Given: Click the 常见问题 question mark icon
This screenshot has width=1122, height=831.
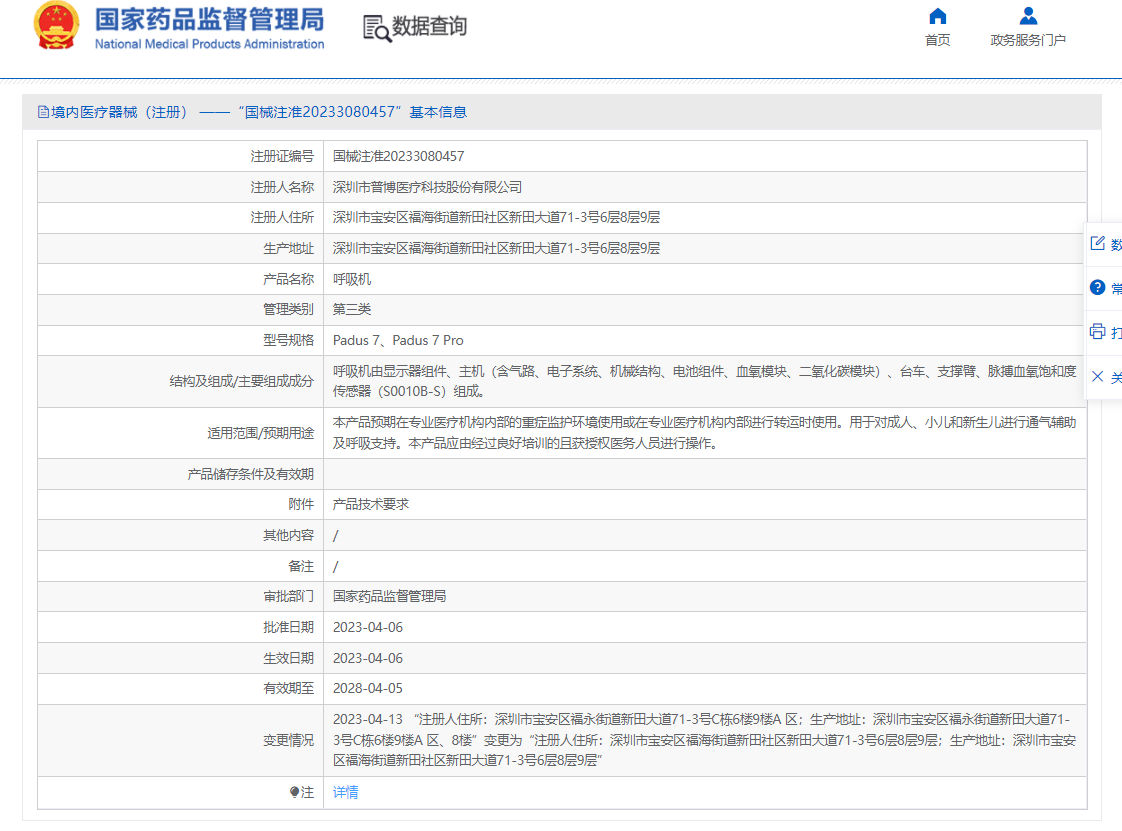Looking at the screenshot, I should coord(1097,288).
